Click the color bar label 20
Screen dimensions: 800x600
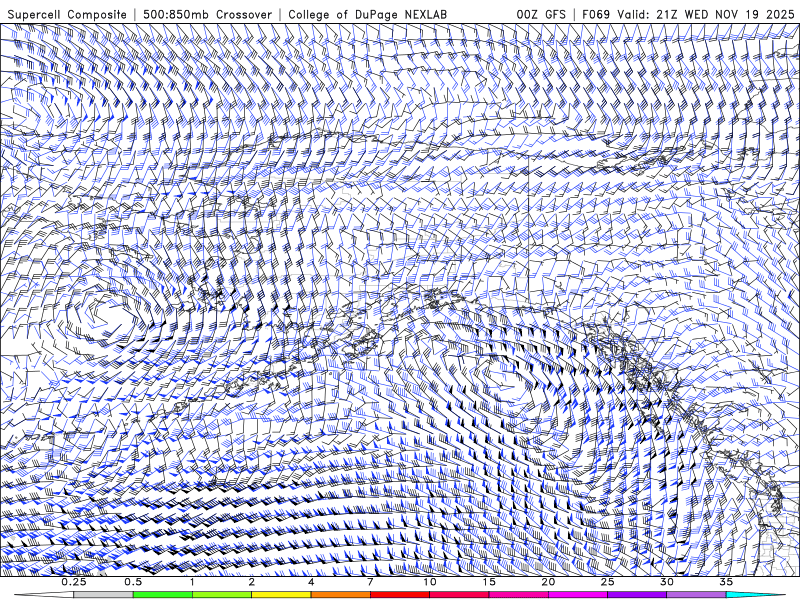click(548, 582)
